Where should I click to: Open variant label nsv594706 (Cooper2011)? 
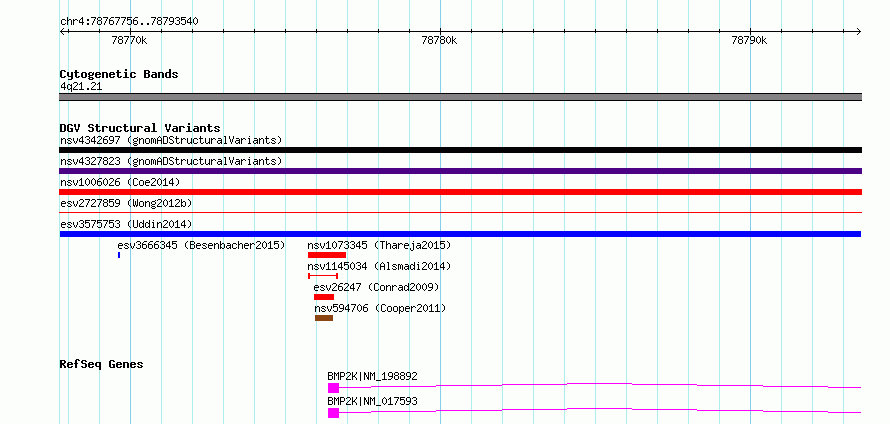point(380,308)
